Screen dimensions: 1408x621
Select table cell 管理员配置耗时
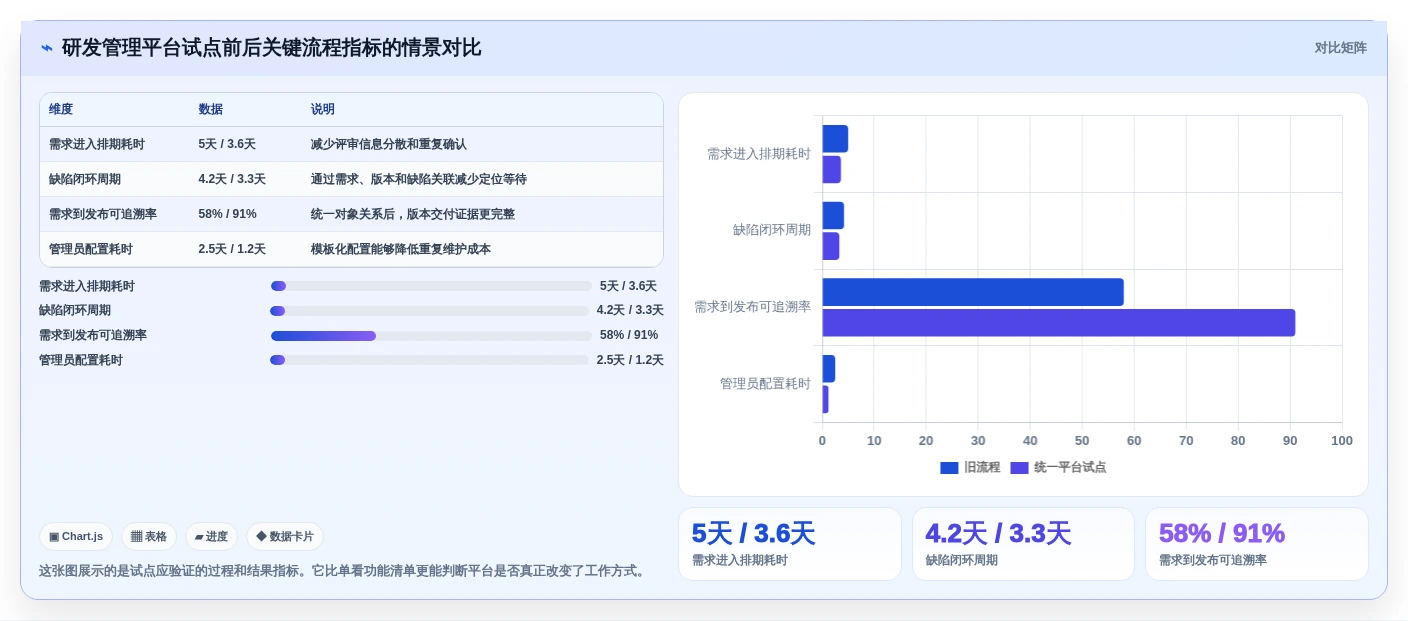point(91,249)
